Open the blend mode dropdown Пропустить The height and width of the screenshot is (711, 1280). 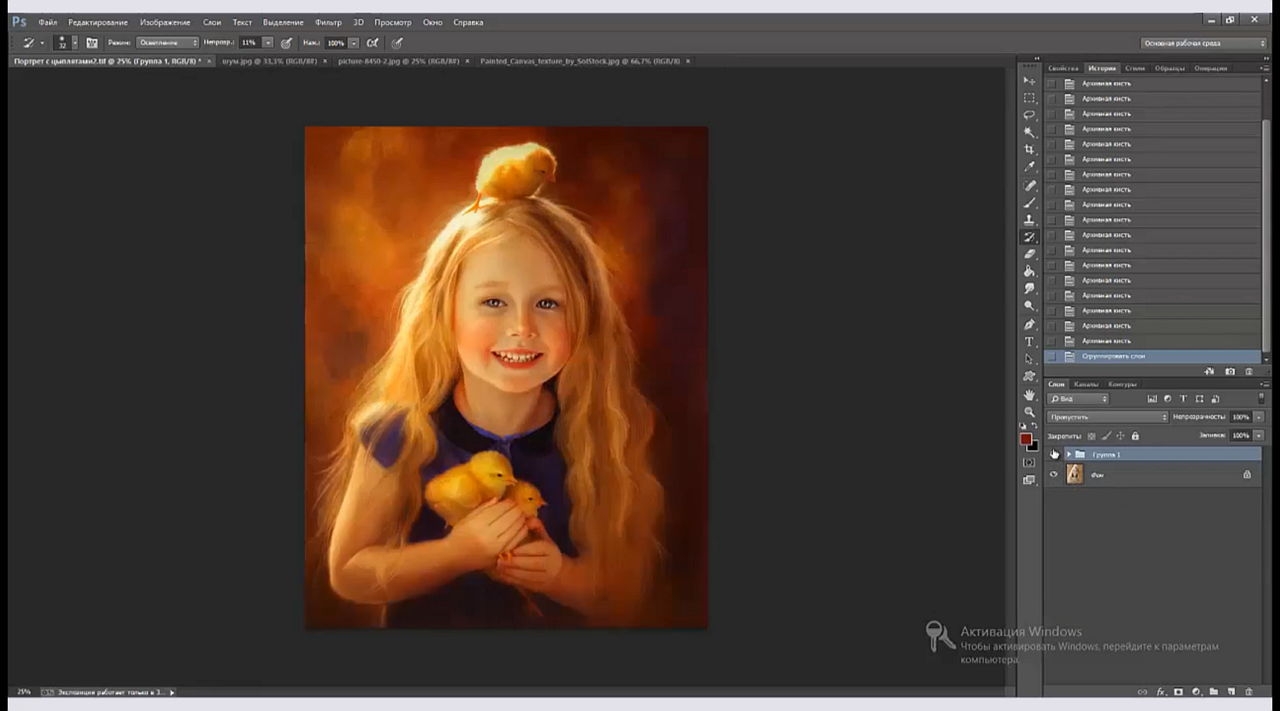click(1107, 417)
